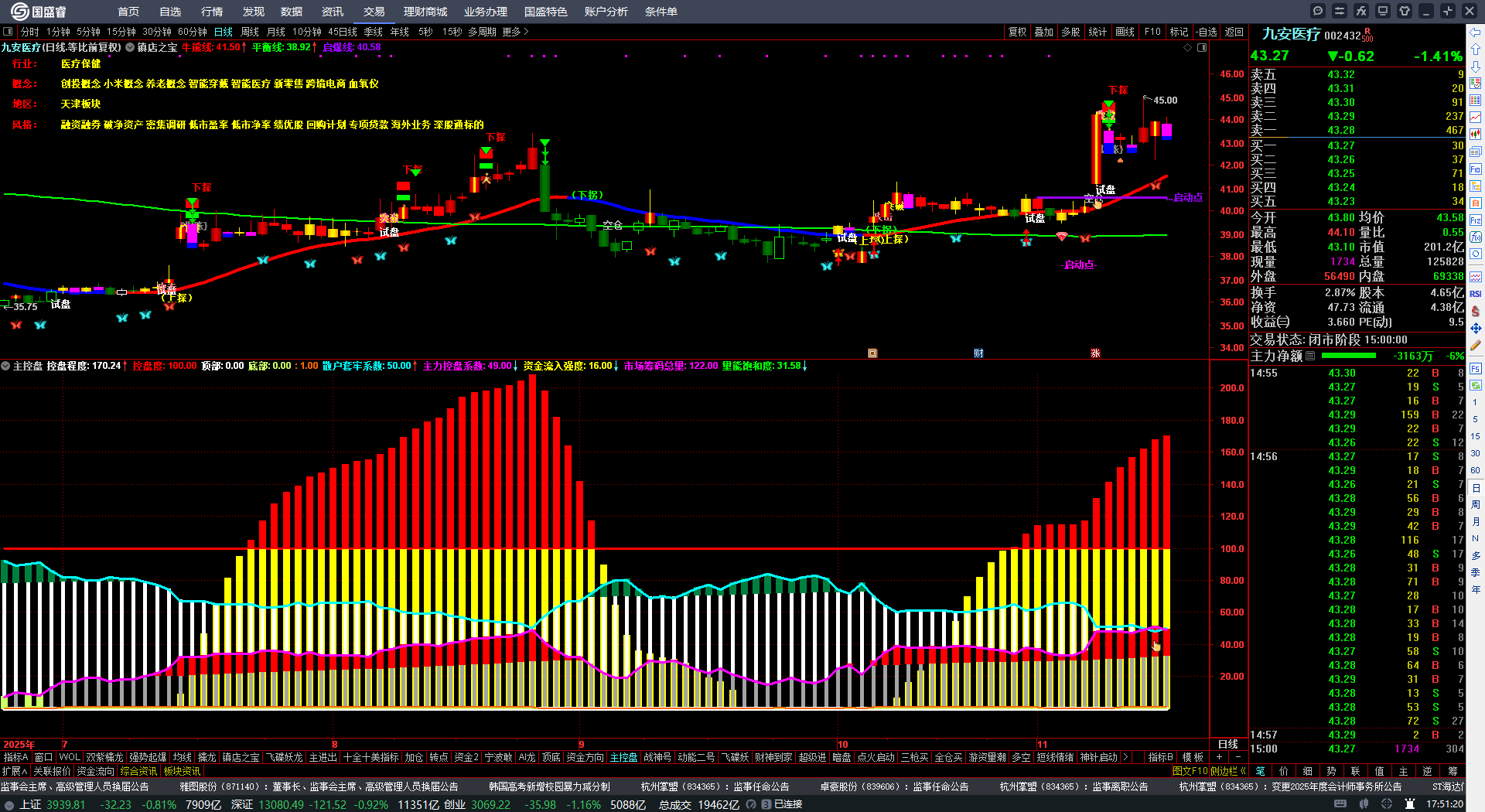Open the red line chart sidebar icon
The image size is (1485, 812).
tap(1476, 118)
